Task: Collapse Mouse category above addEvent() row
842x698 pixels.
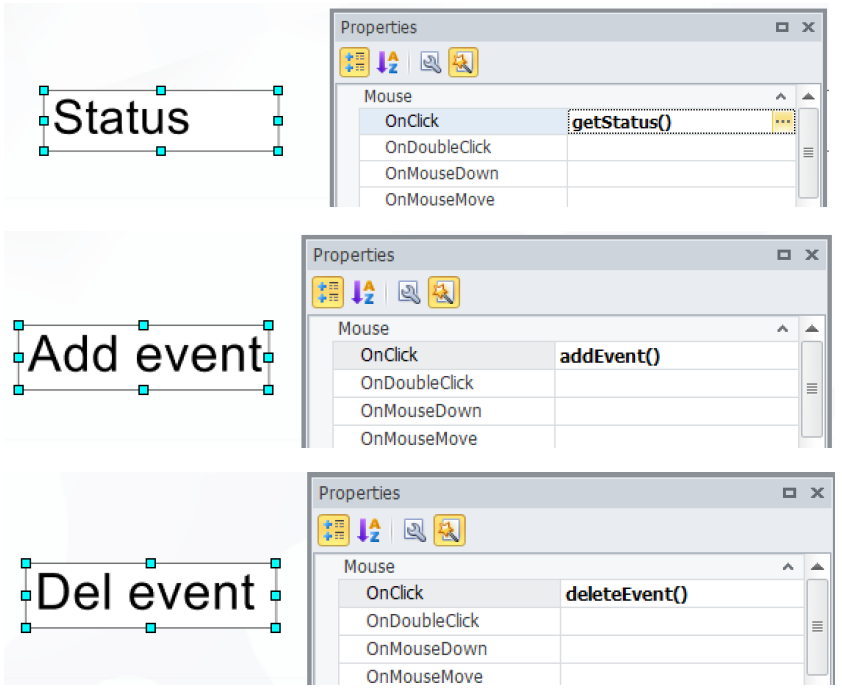Action: 782,329
